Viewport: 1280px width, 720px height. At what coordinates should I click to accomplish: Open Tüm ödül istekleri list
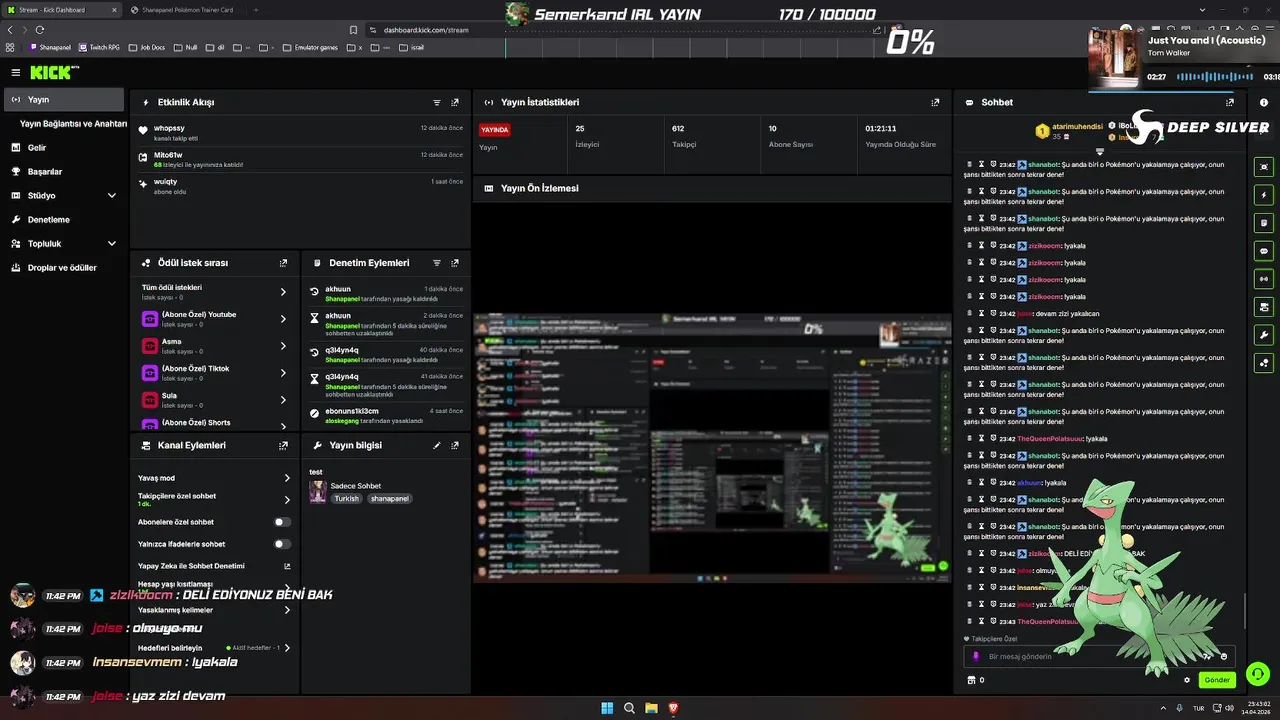pyautogui.click(x=215, y=292)
